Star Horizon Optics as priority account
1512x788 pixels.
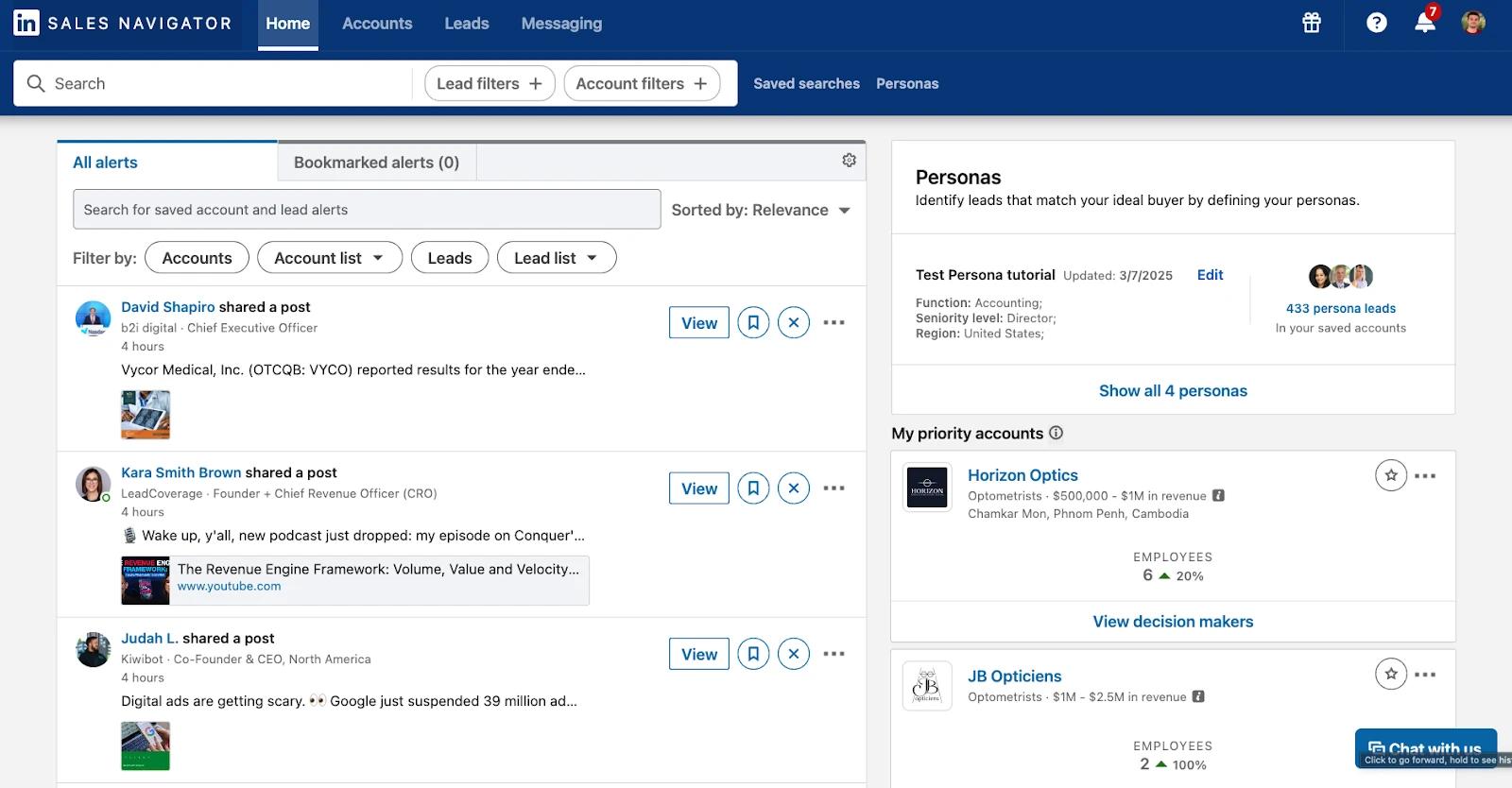click(x=1391, y=475)
